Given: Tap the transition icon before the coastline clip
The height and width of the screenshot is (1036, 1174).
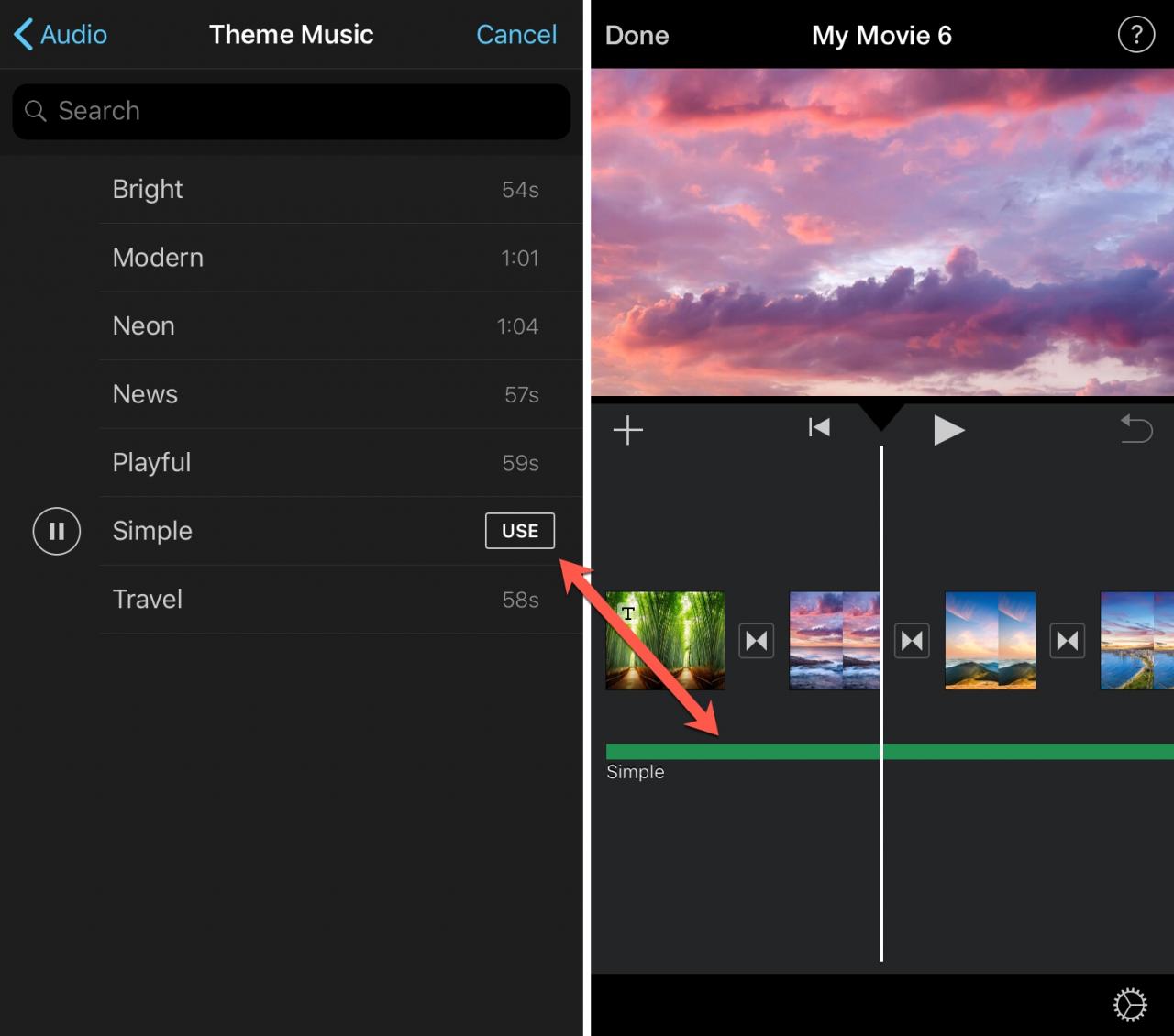Looking at the screenshot, I should (x=1068, y=640).
